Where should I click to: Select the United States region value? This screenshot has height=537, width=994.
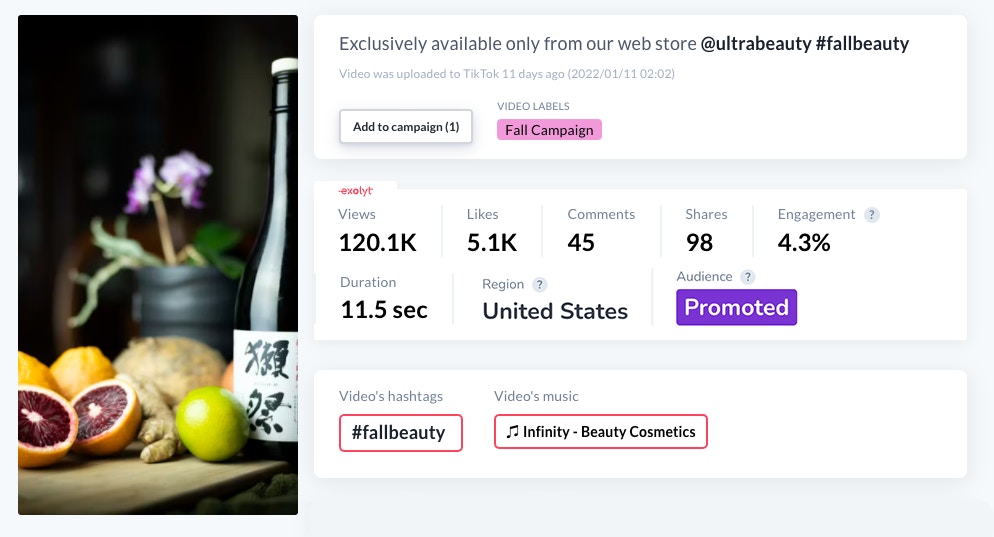tap(555, 311)
